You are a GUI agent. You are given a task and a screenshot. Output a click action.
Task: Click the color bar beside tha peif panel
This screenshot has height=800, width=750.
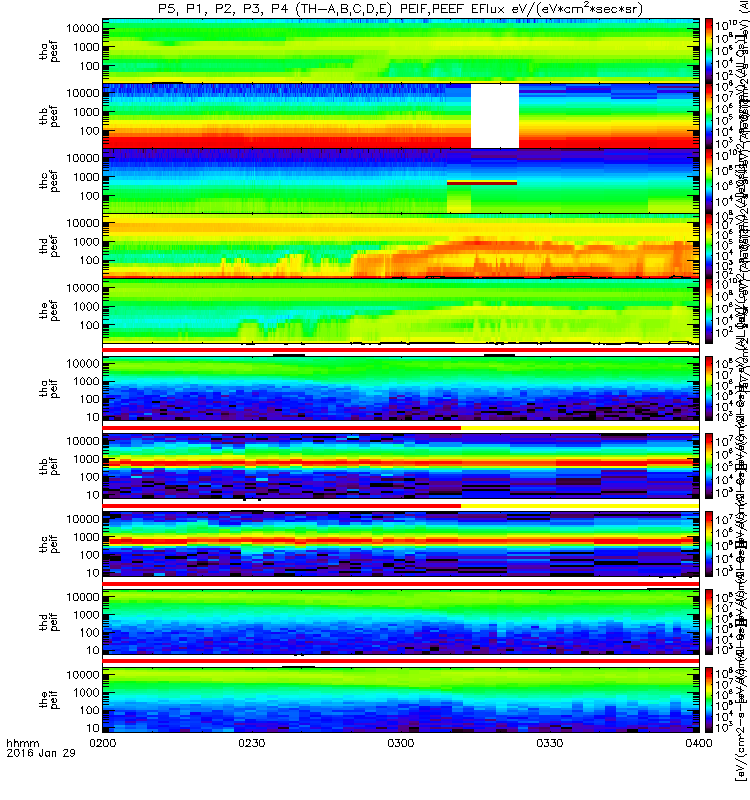tap(709, 388)
